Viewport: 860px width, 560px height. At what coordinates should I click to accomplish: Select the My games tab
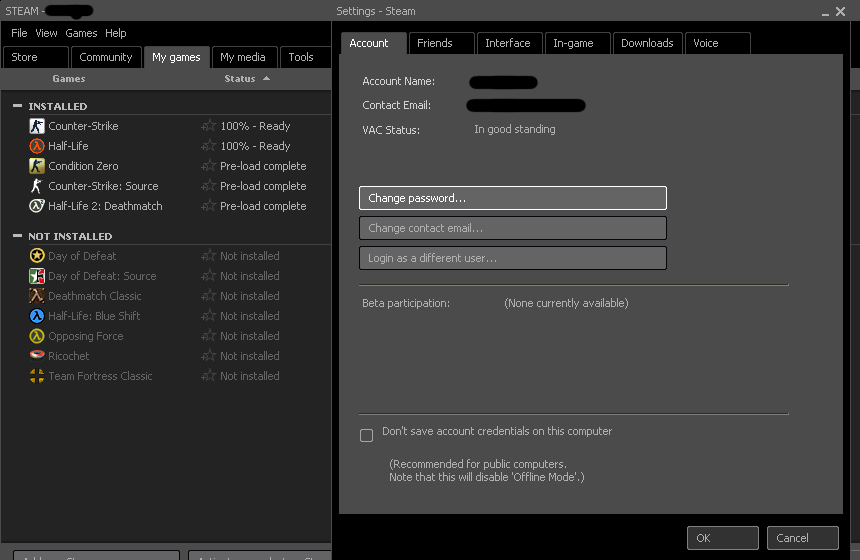coord(176,57)
